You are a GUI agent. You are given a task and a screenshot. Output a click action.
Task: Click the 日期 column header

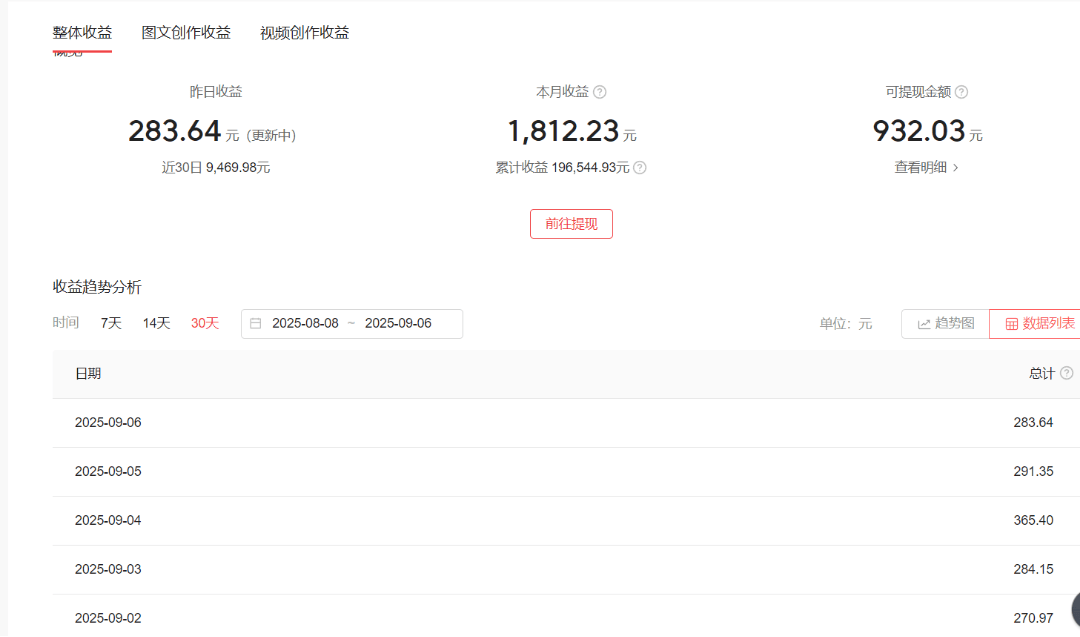click(x=88, y=373)
